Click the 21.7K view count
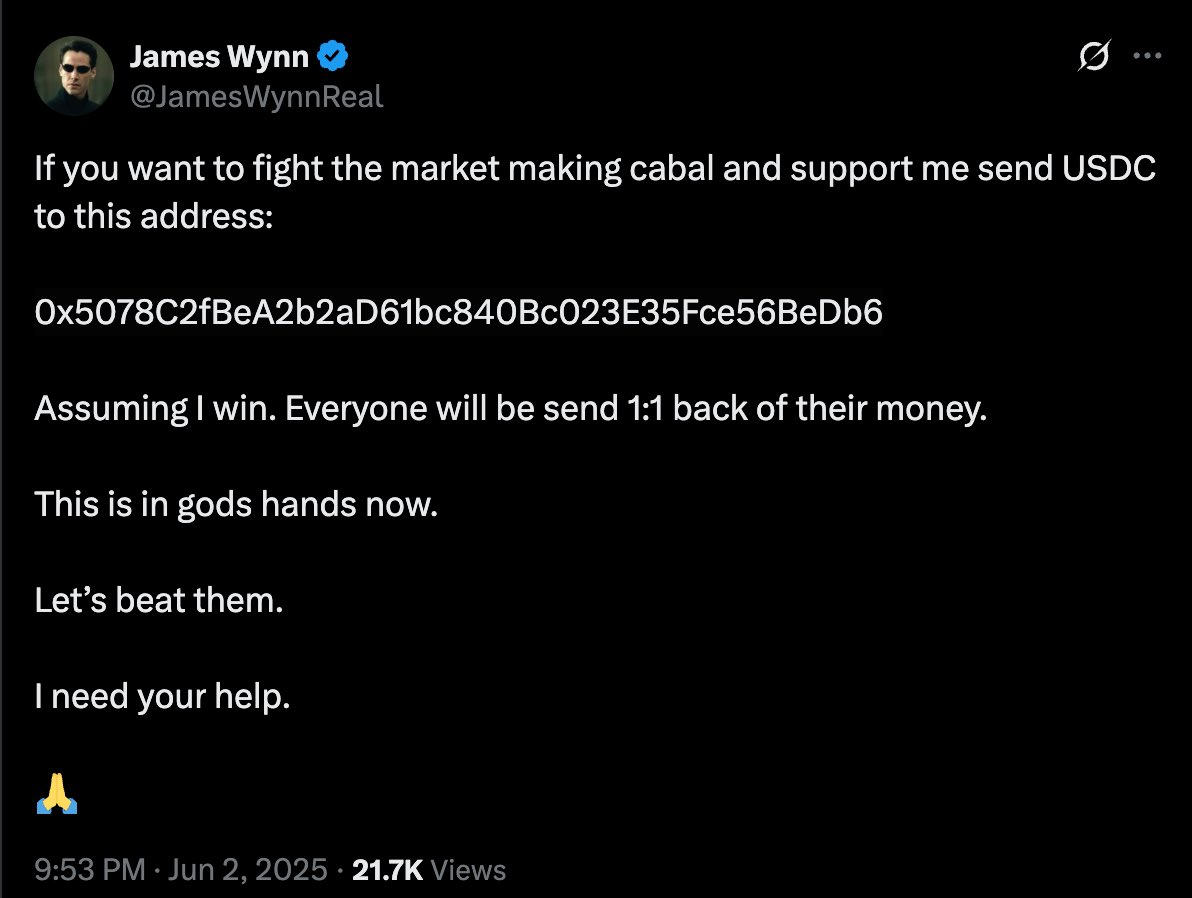This screenshot has width=1192, height=898. [388, 870]
